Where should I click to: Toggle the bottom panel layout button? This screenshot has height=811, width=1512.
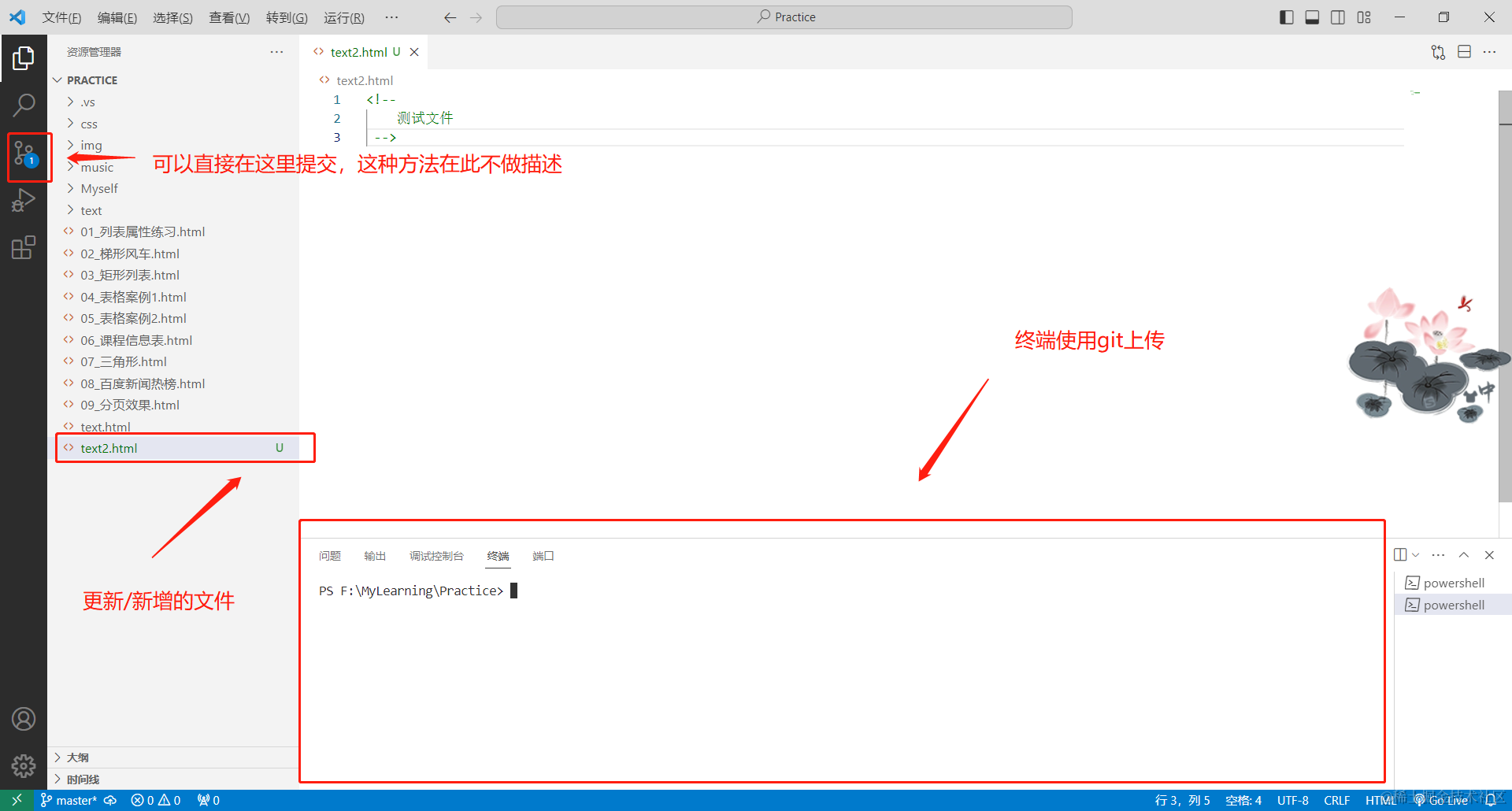(x=1312, y=17)
